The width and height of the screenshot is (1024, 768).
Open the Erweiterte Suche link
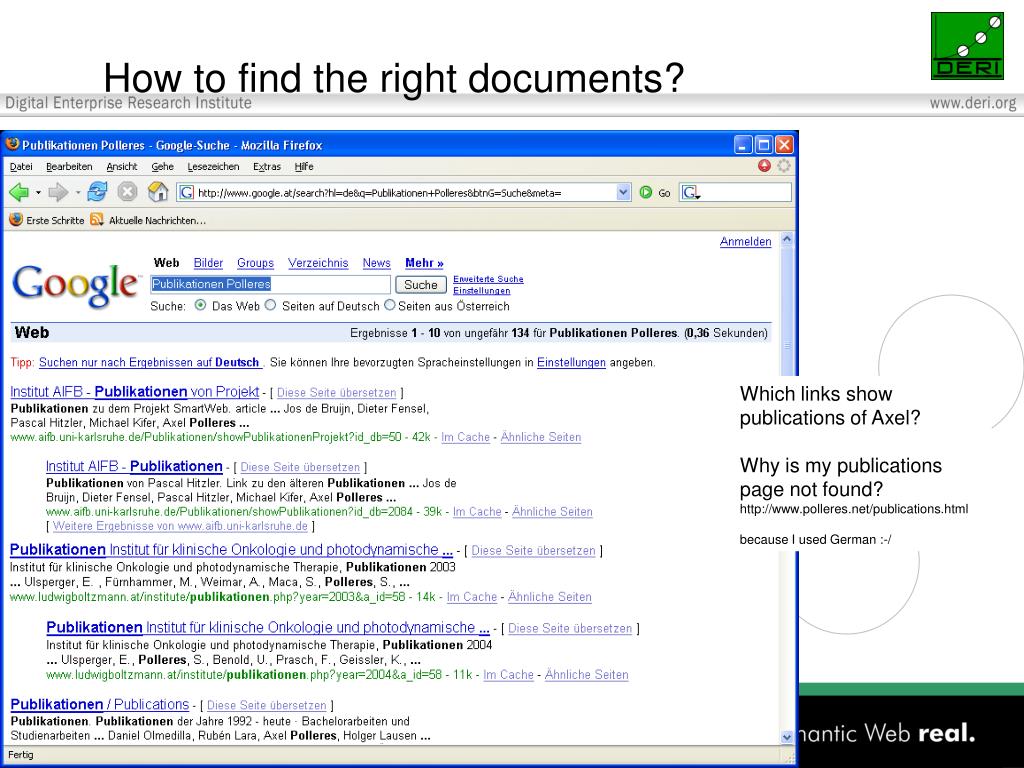488,279
